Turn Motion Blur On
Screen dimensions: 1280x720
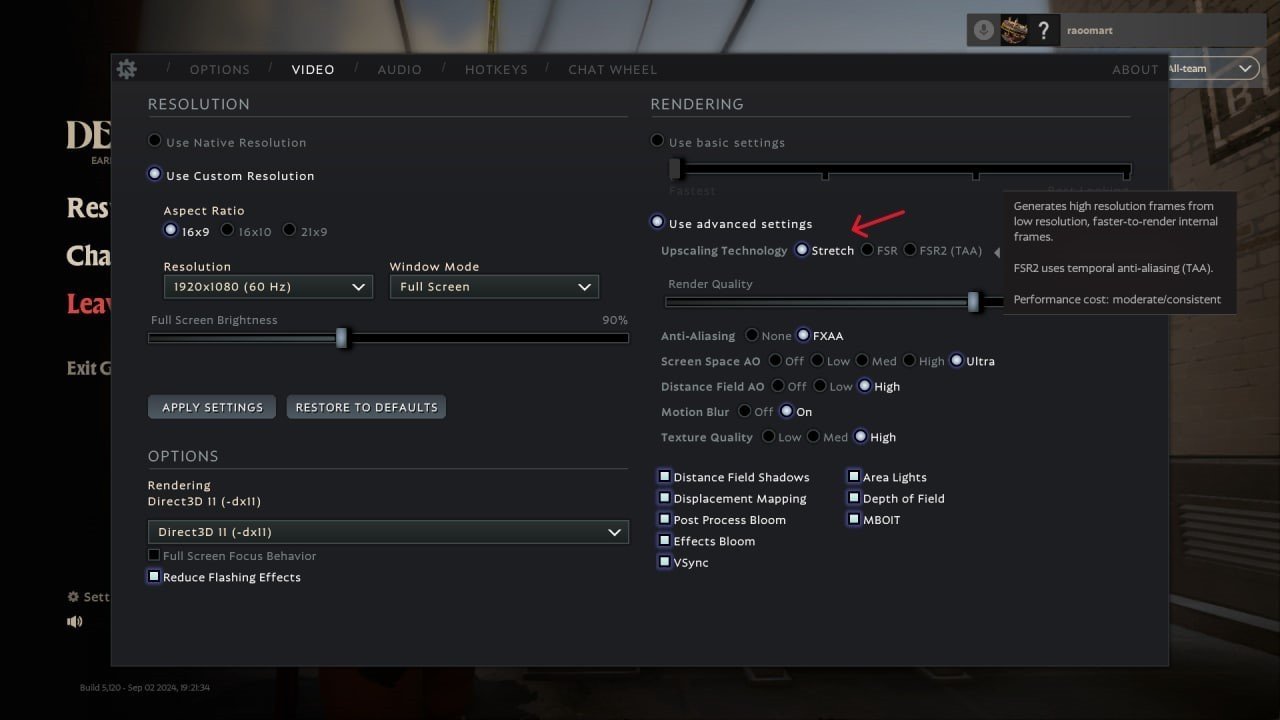pos(786,410)
